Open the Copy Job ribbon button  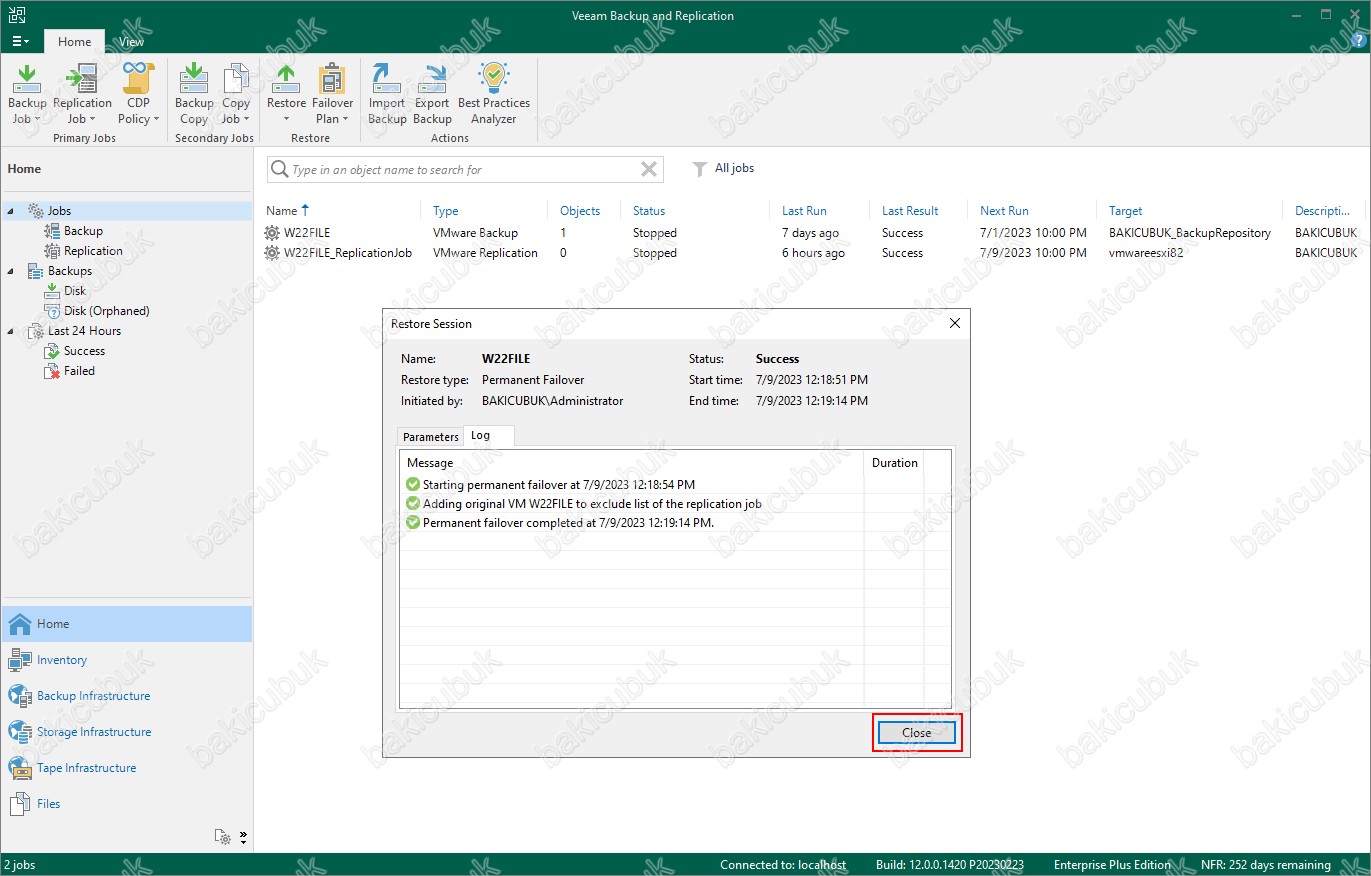236,94
